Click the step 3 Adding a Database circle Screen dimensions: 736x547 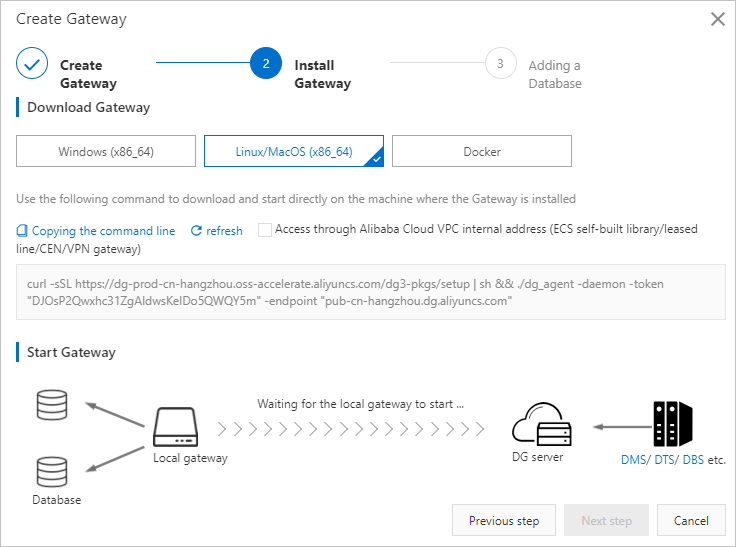coord(500,63)
